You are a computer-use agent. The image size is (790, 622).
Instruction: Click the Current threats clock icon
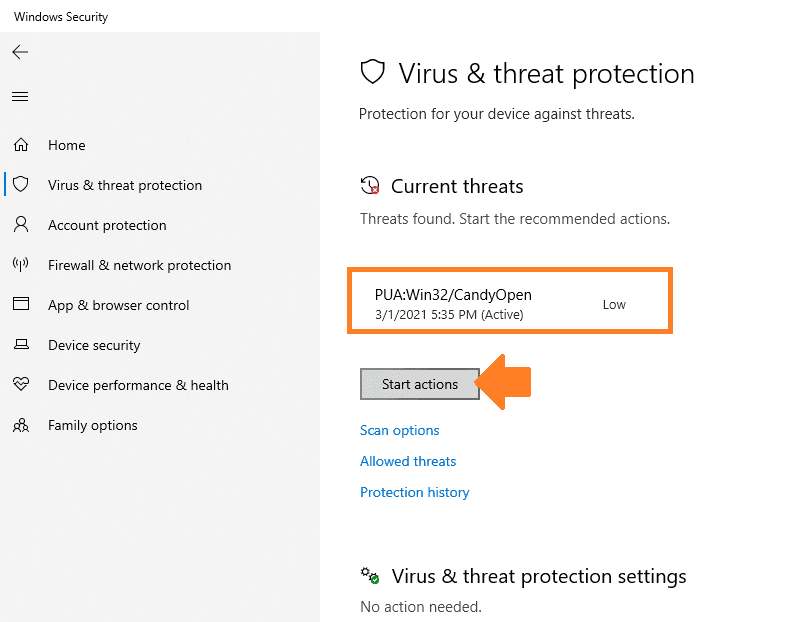point(370,185)
